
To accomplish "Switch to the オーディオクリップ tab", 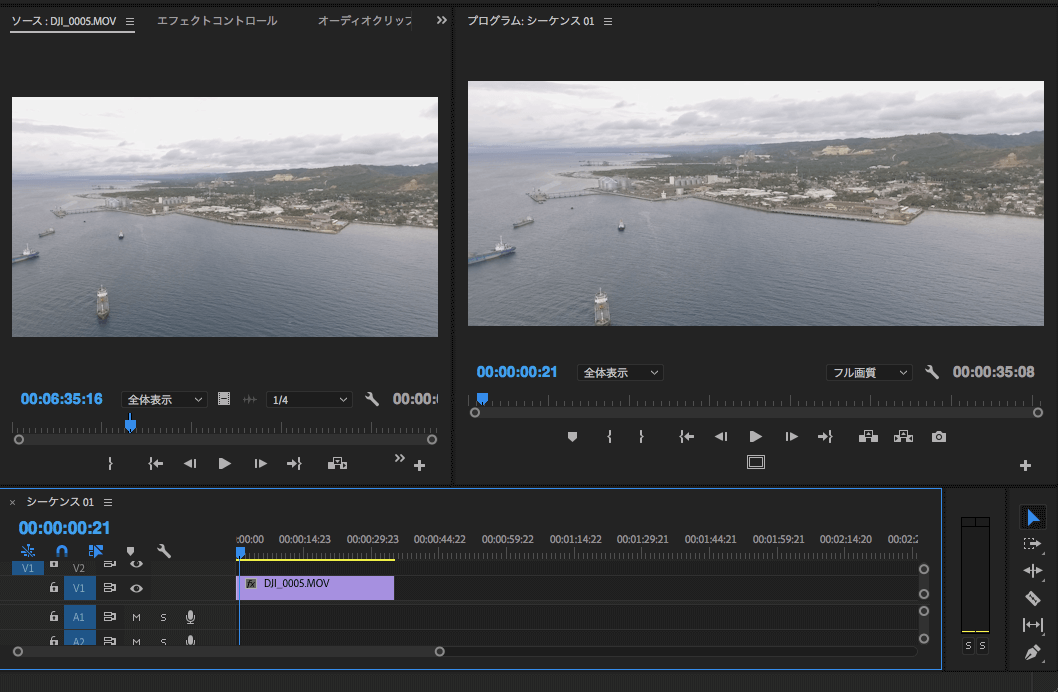I will click(x=364, y=21).
